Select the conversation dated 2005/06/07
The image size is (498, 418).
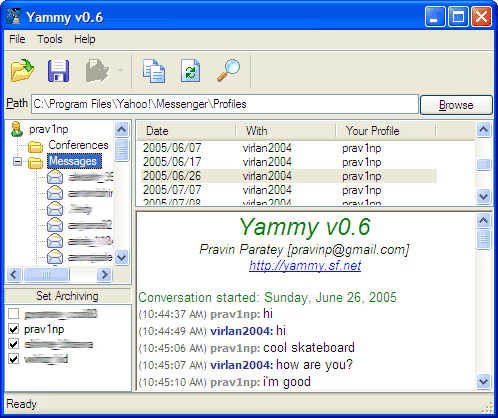289,148
